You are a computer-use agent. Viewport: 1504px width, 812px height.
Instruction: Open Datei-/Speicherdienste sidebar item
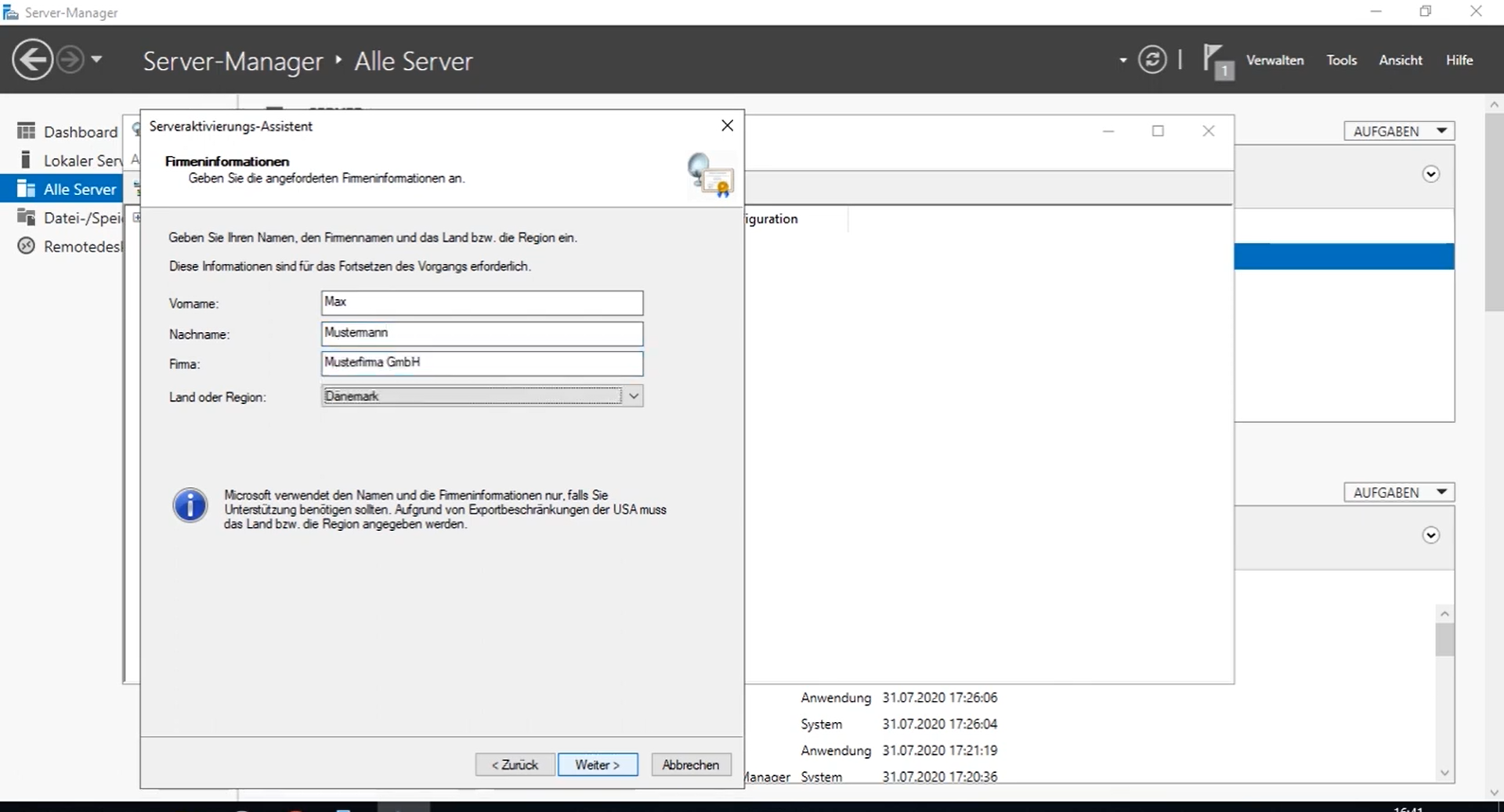[82, 218]
